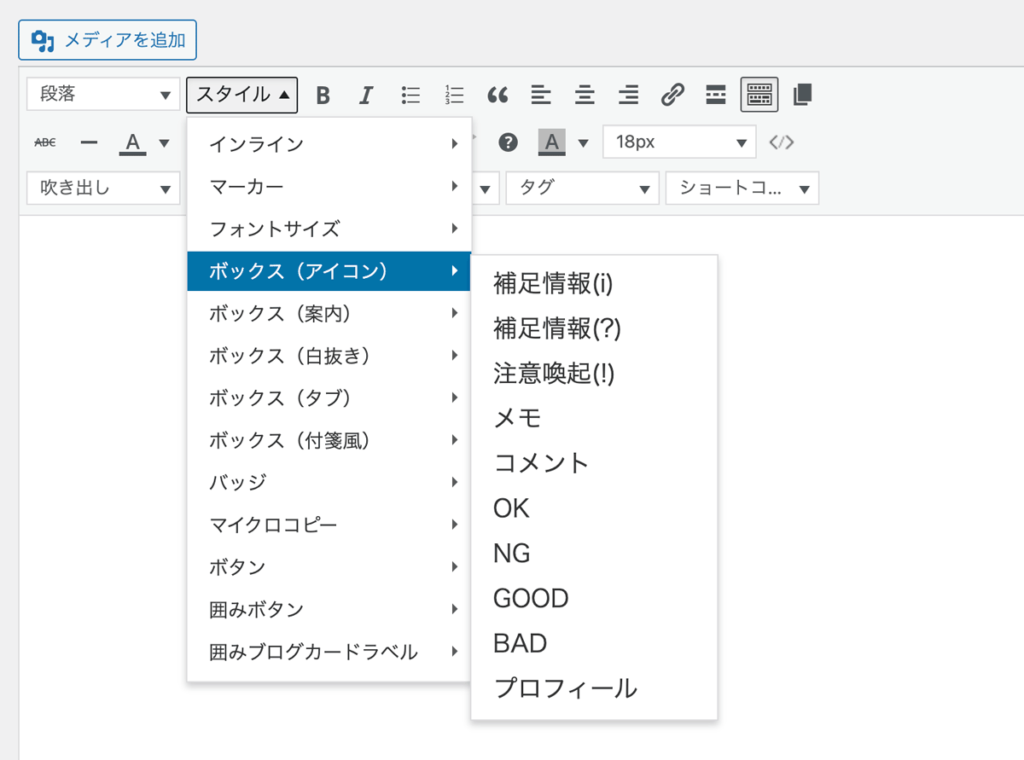Apply the background color A button
The height and width of the screenshot is (760, 1024).
coord(552,142)
